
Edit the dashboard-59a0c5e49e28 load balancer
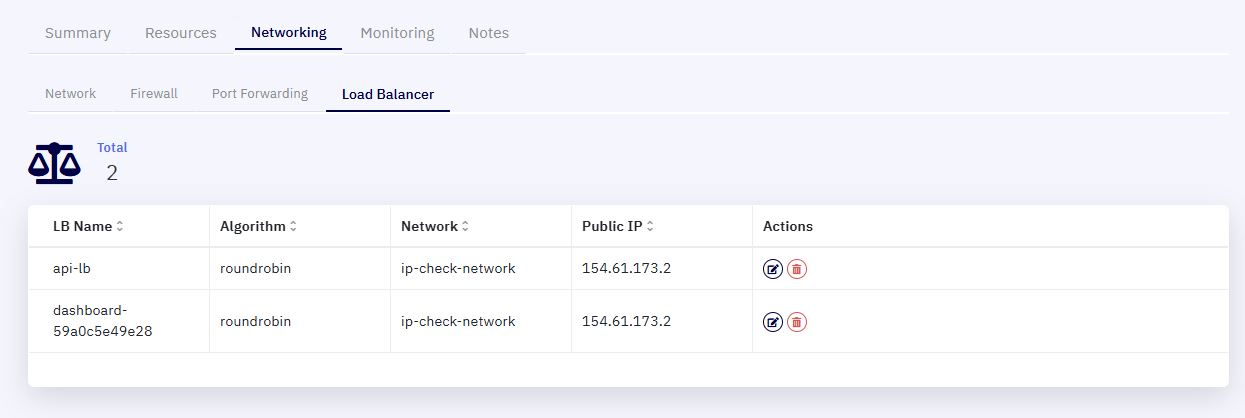(773, 322)
